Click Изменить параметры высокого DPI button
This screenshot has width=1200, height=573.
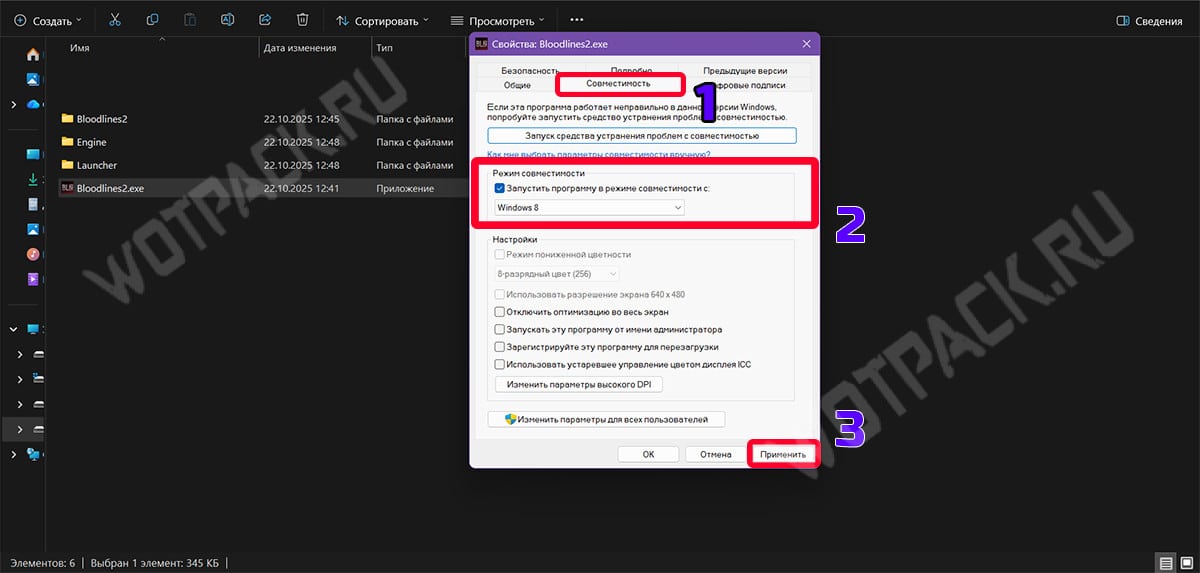pyautogui.click(x=579, y=384)
